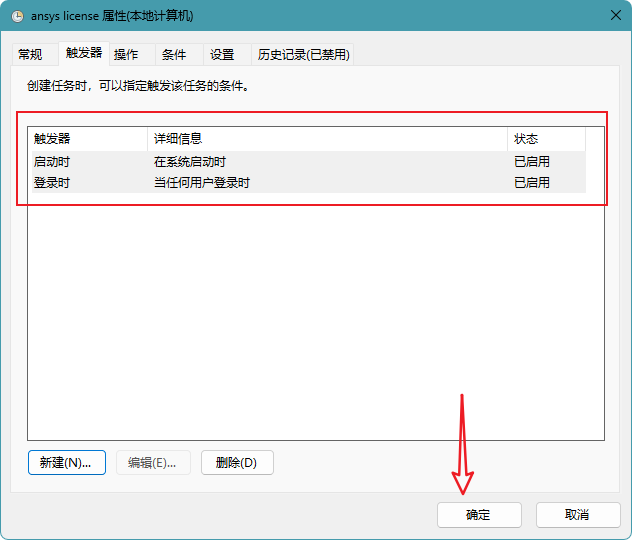Select the 启动时 trigger row
This screenshot has height=540, width=632.
click(309, 162)
